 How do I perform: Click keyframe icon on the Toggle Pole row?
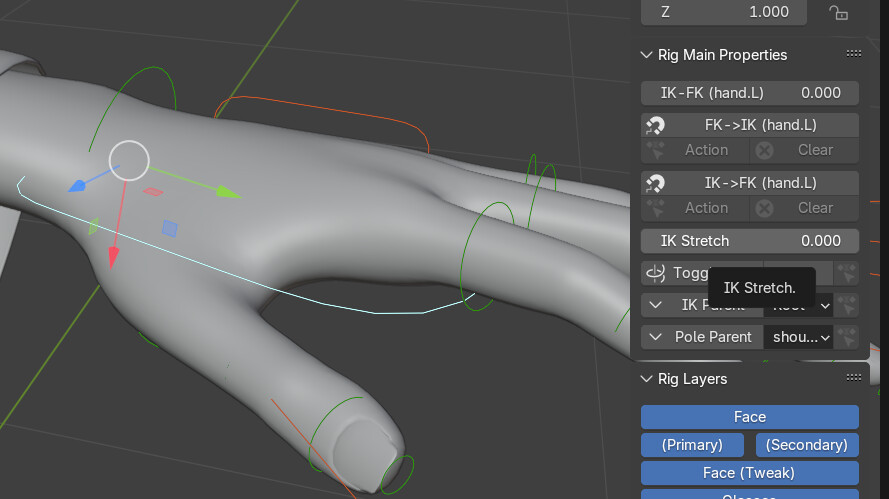[847, 273]
